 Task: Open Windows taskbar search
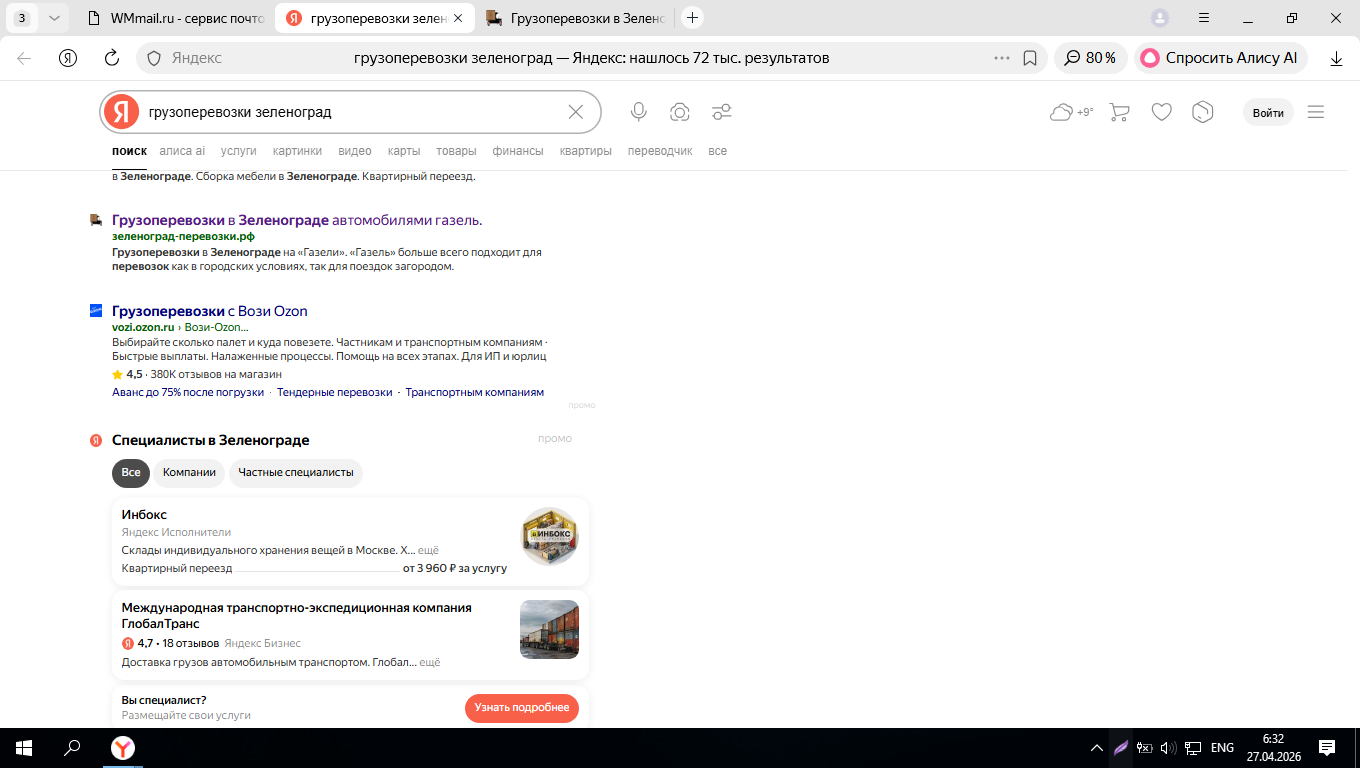[x=72, y=747]
